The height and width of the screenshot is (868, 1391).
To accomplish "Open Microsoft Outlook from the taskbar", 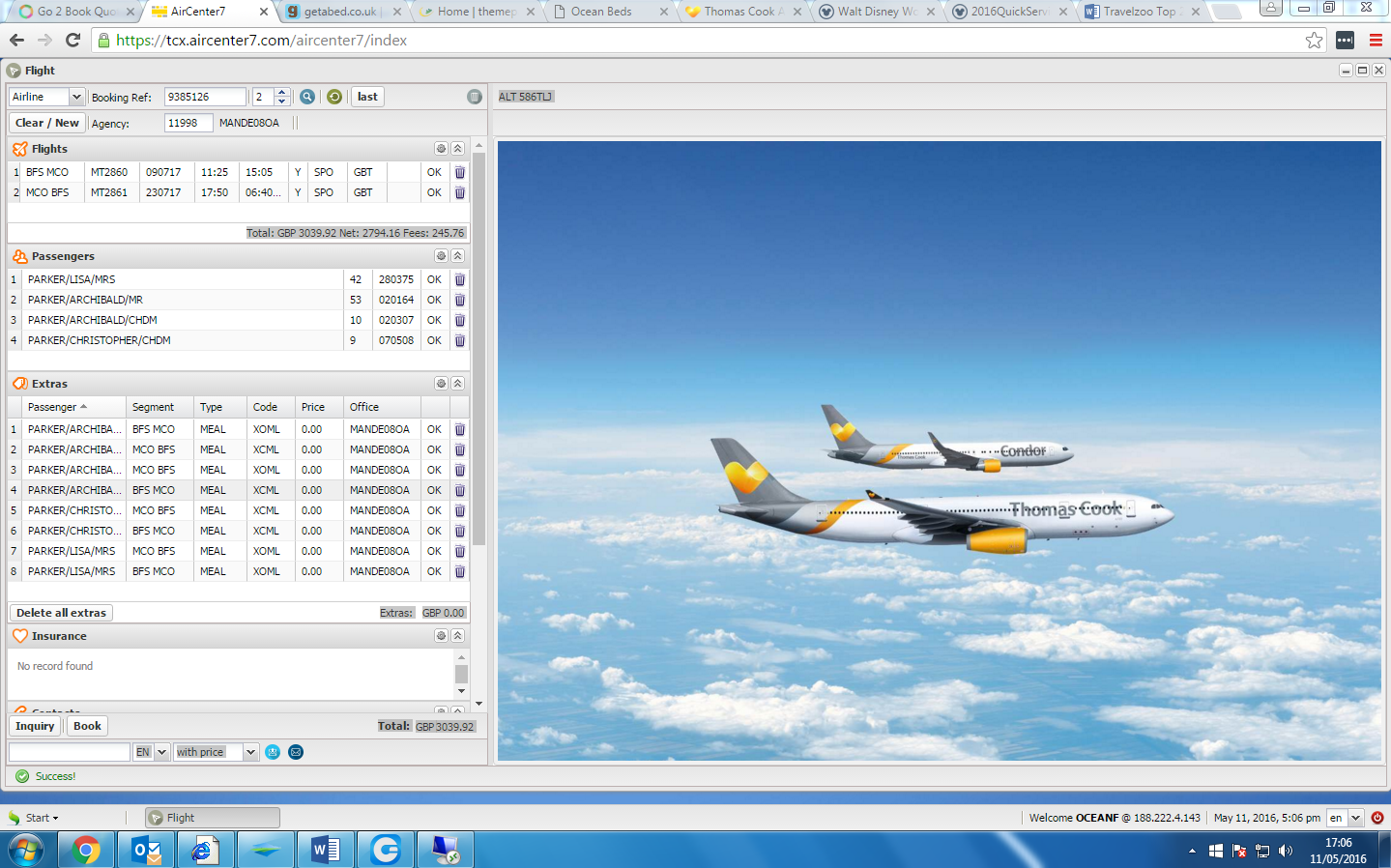I will (146, 851).
